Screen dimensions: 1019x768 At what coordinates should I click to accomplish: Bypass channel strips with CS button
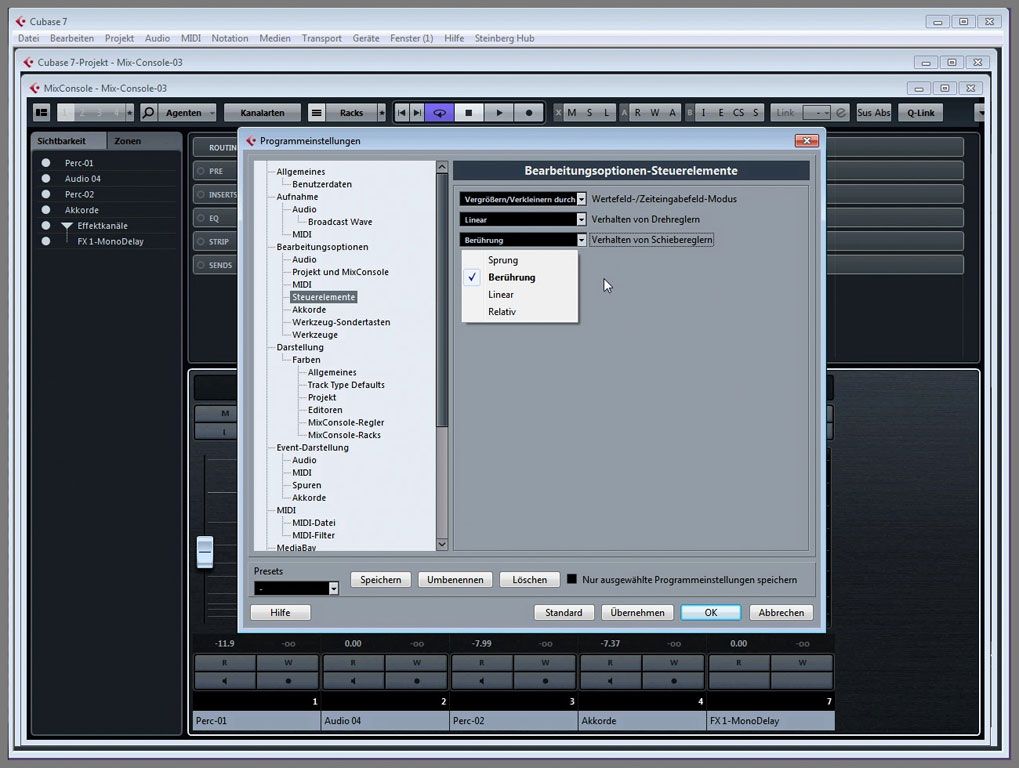738,112
